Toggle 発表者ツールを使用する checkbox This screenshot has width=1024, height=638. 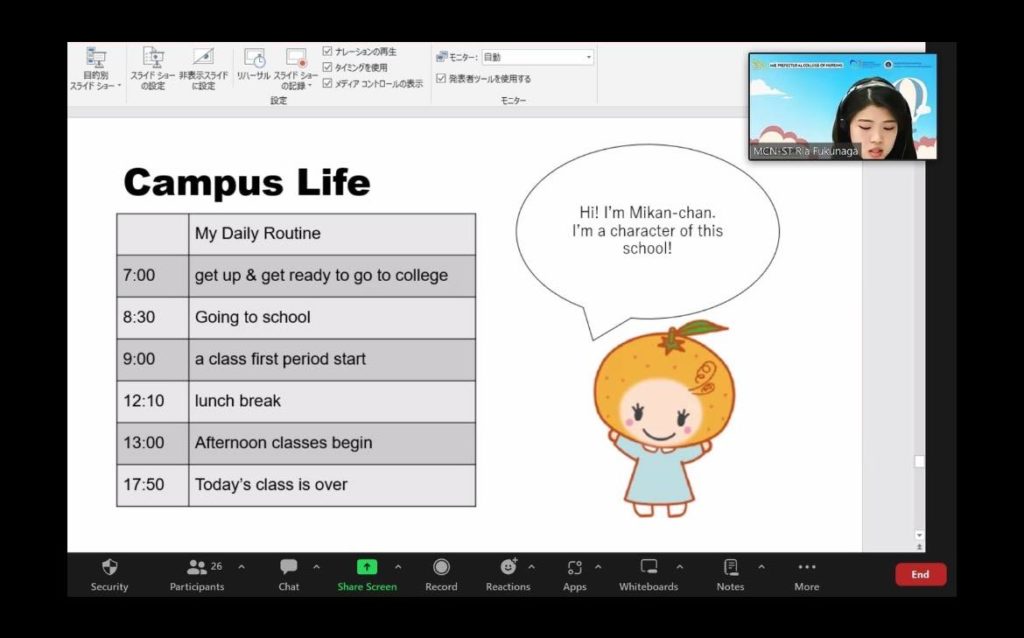click(x=441, y=78)
